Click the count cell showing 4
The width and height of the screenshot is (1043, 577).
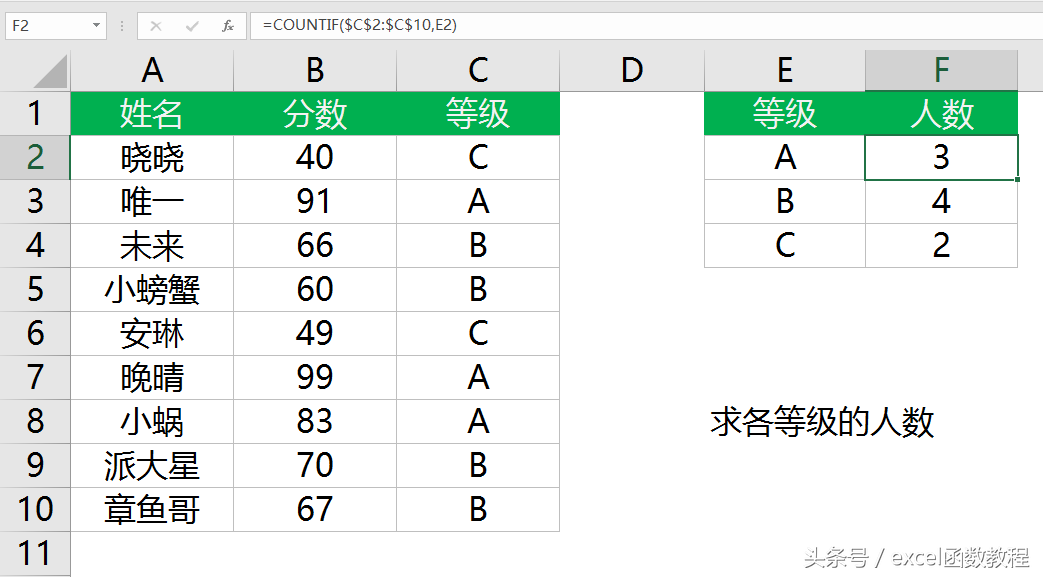[941, 202]
